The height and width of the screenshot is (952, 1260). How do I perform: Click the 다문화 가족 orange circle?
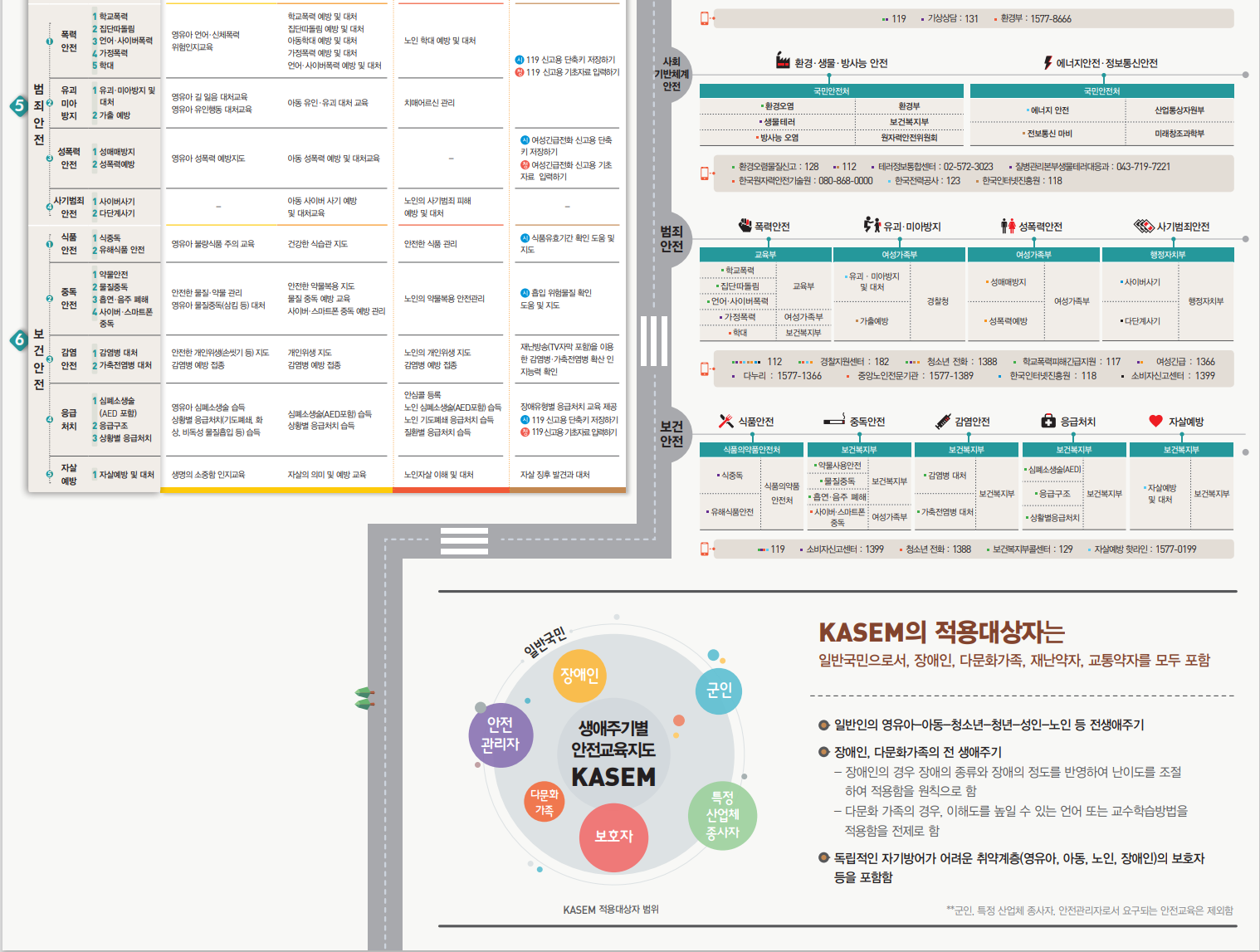tap(545, 802)
